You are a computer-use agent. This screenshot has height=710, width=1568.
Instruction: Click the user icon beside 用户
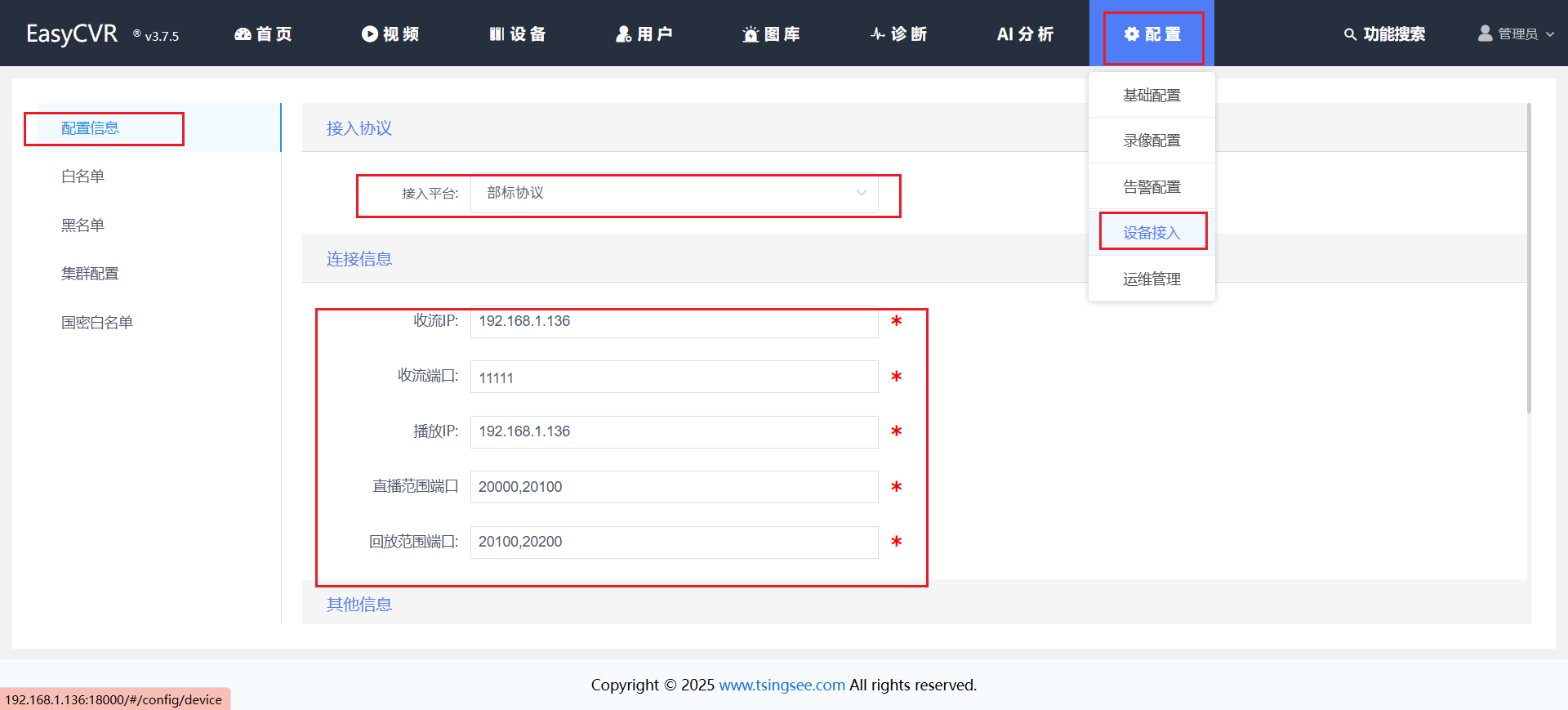coord(624,34)
